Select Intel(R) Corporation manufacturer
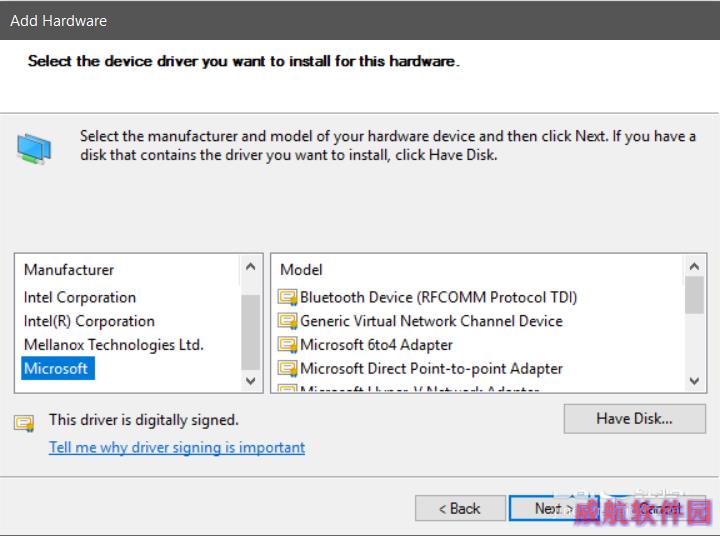 click(x=89, y=321)
